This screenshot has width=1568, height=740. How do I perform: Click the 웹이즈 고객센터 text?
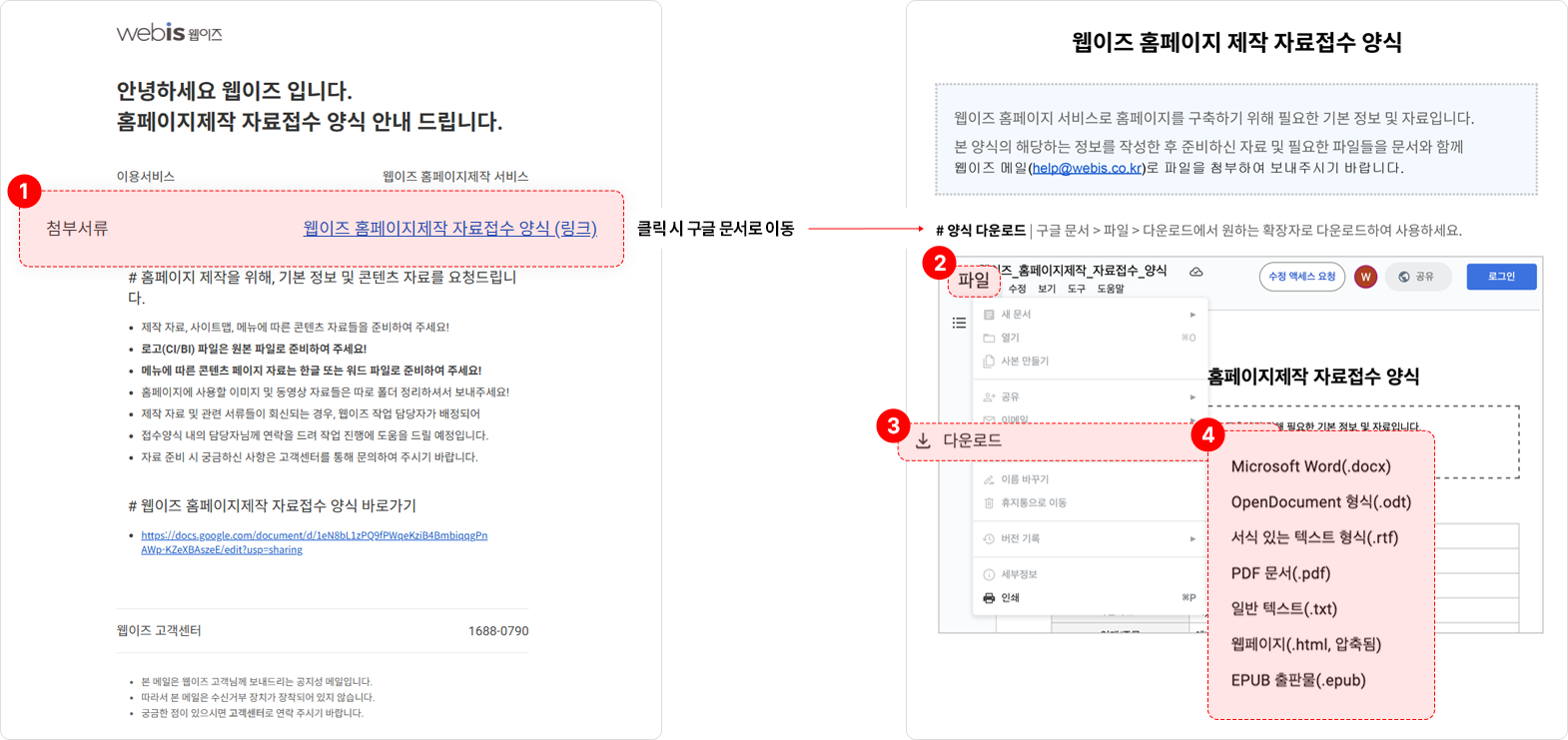[x=159, y=631]
